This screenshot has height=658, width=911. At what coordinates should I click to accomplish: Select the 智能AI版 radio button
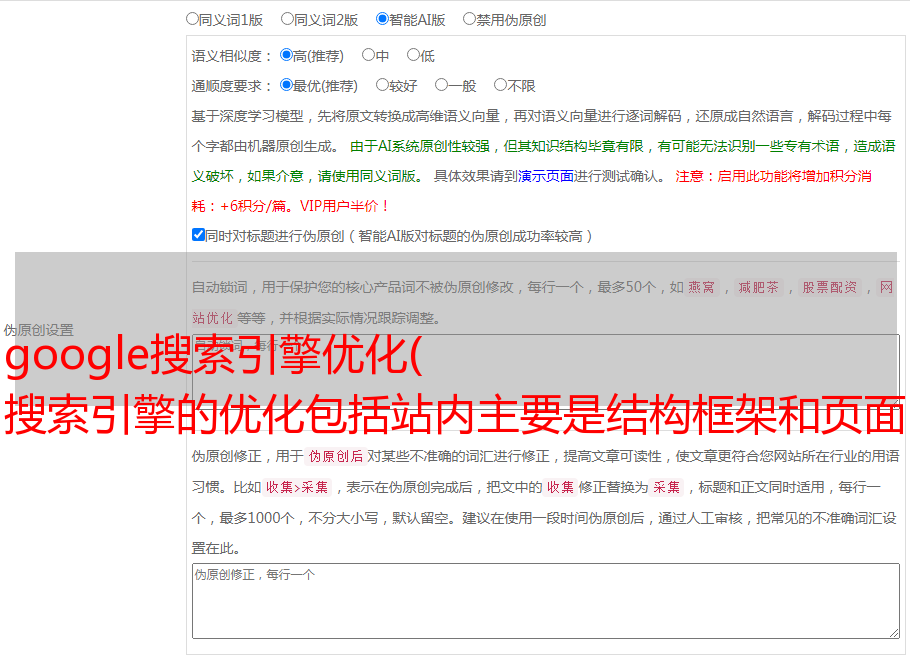pyautogui.click(x=382, y=19)
